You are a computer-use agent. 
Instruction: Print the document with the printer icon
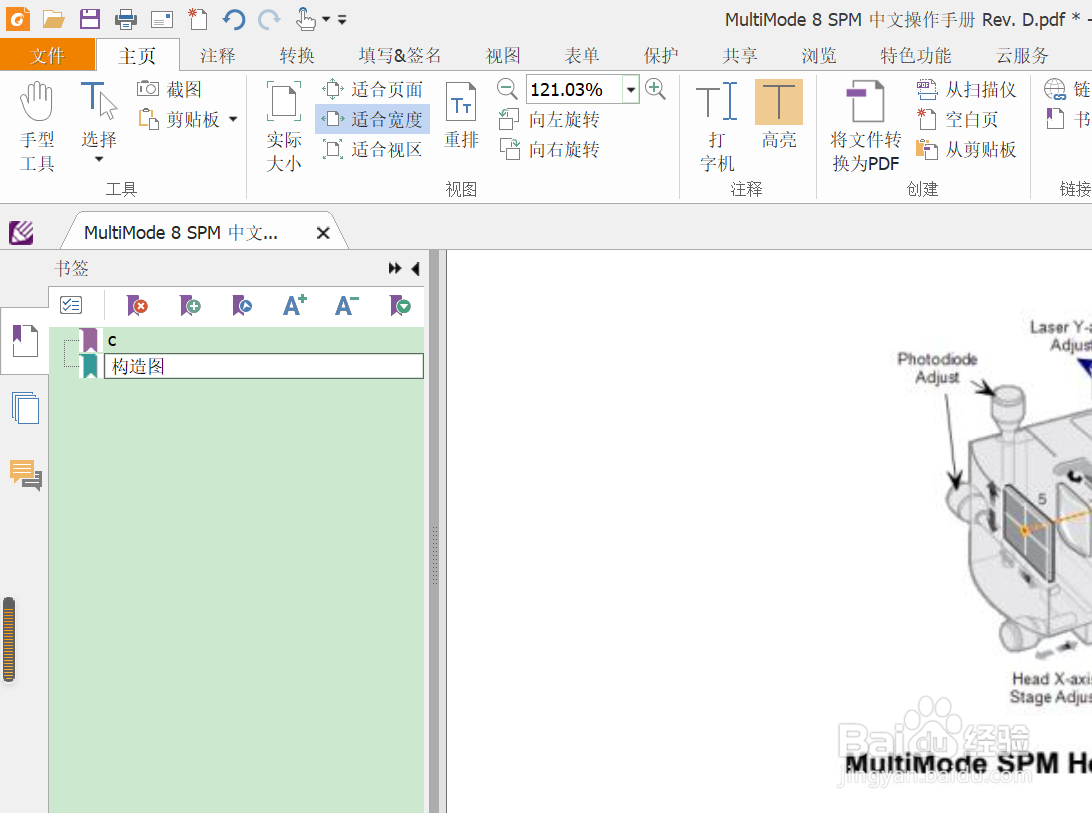click(126, 20)
